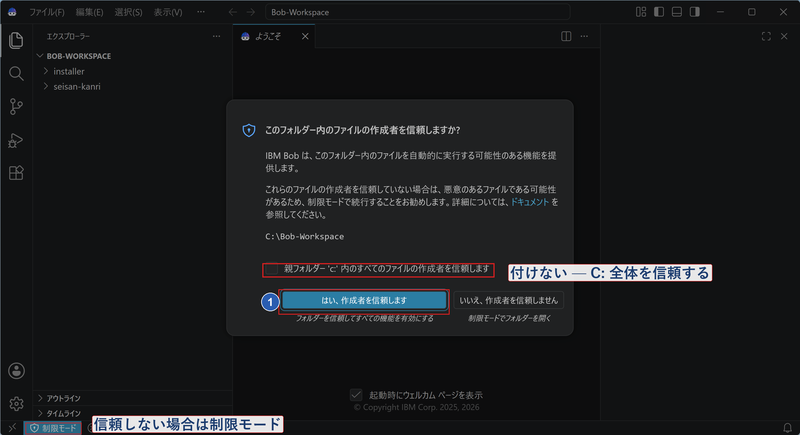
Task: Open the 編集(E) menu
Action: click(89, 12)
